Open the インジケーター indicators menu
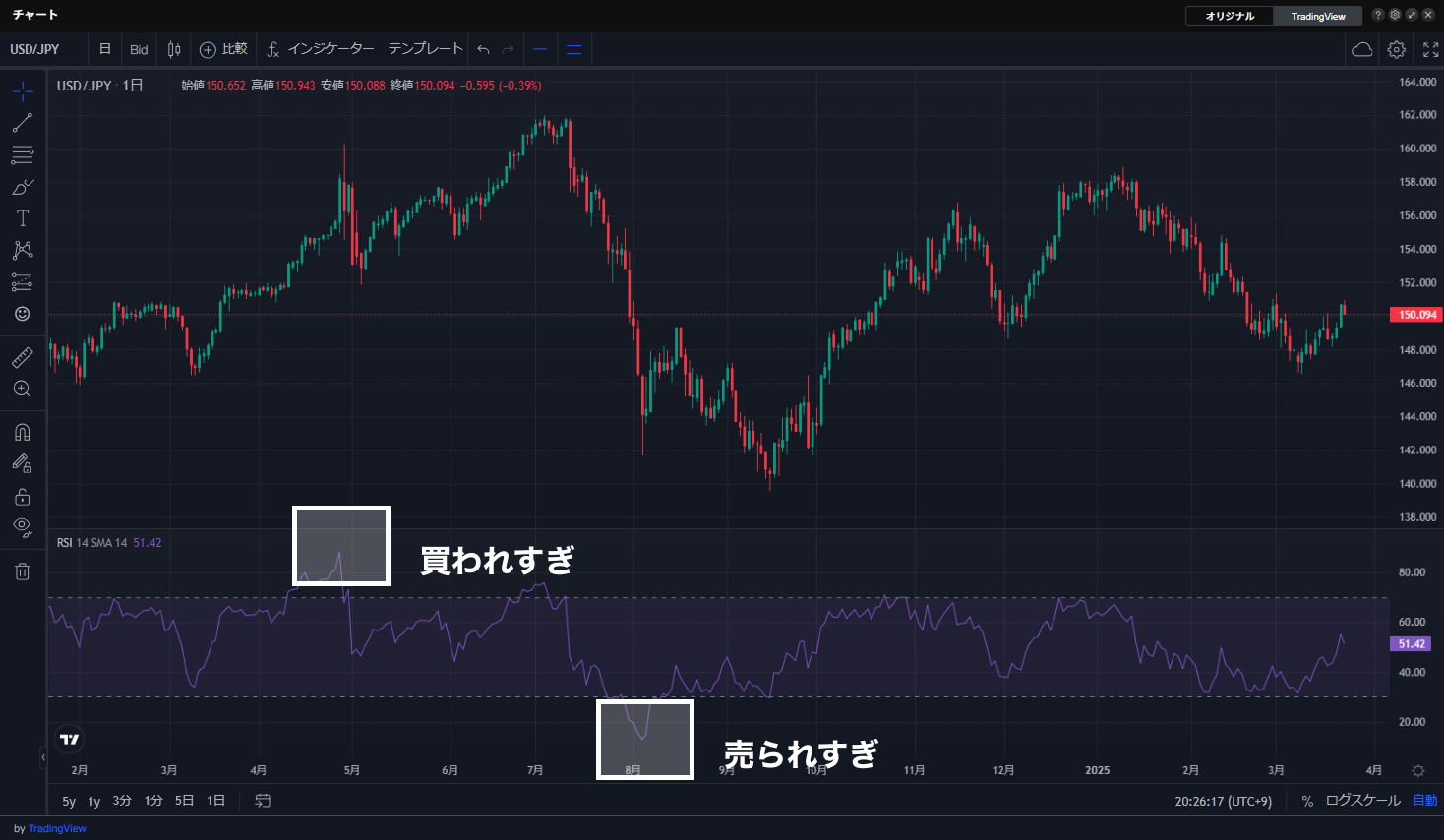 [321, 49]
